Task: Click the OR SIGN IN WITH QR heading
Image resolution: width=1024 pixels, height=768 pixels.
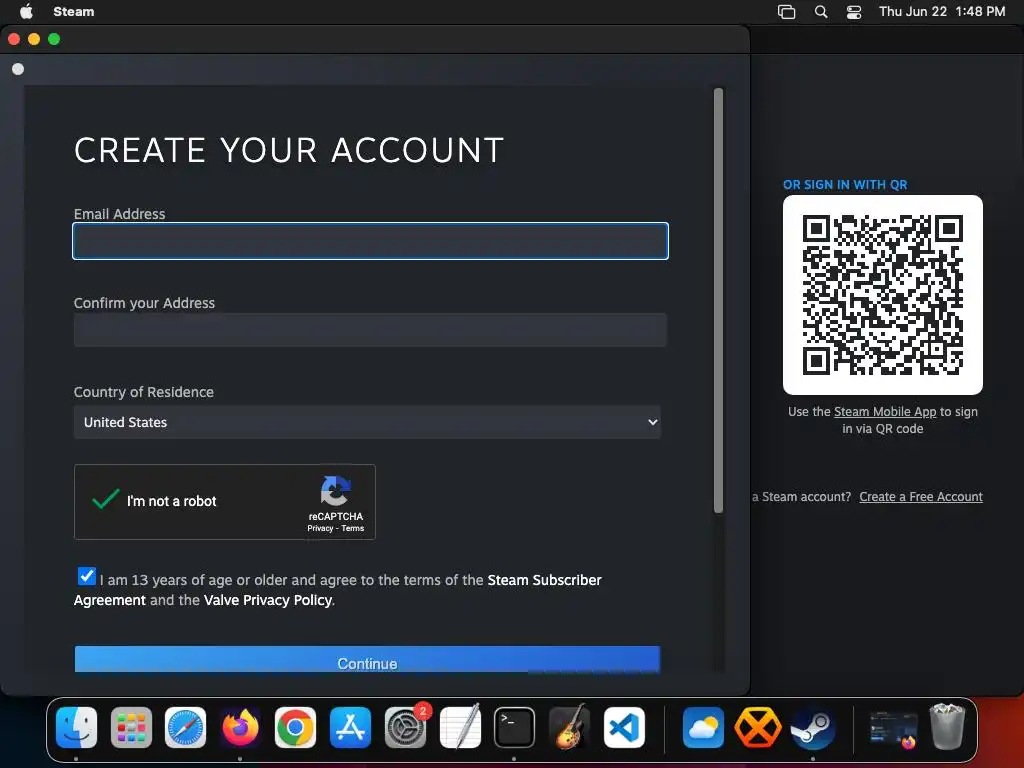Action: pos(845,185)
